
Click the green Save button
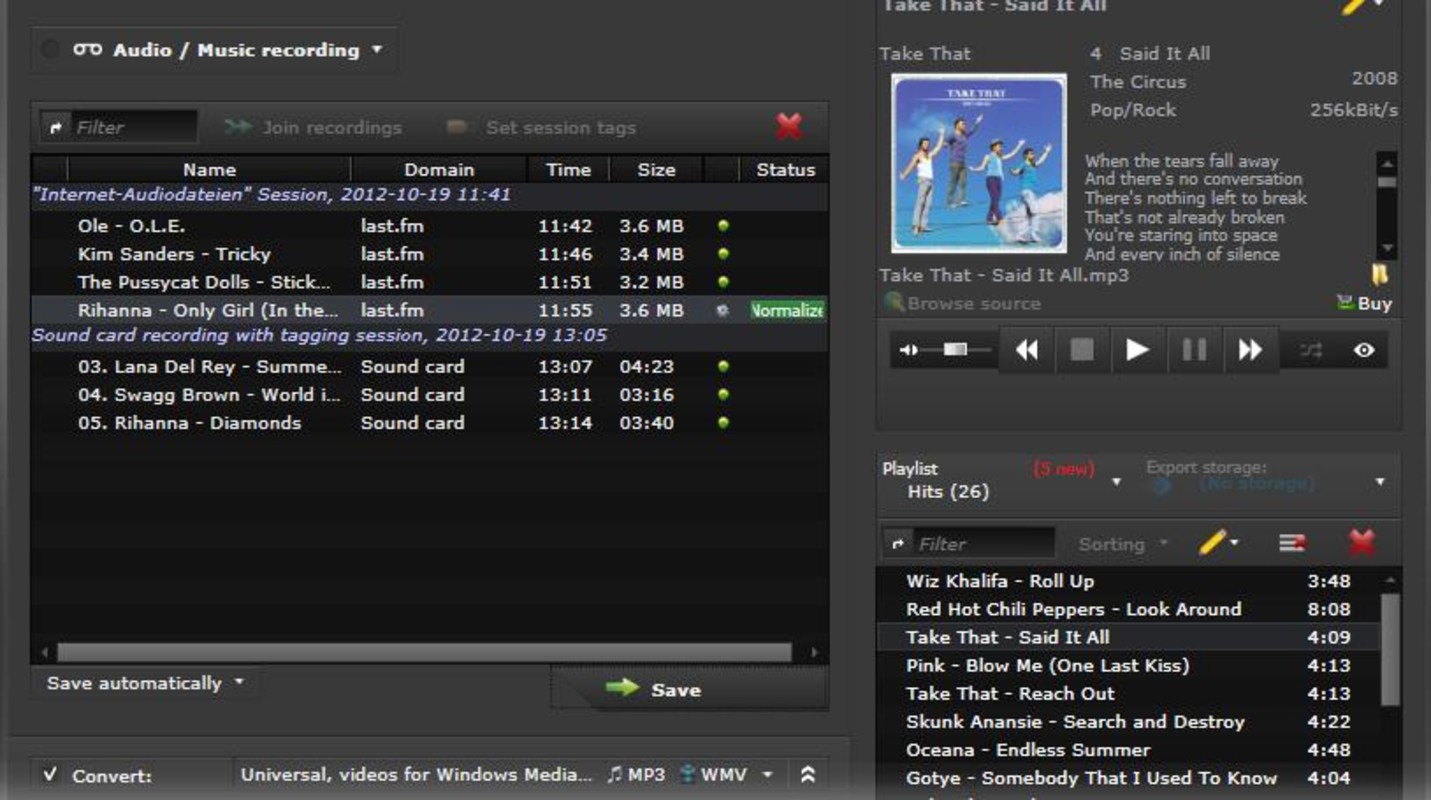pyautogui.click(x=655, y=690)
